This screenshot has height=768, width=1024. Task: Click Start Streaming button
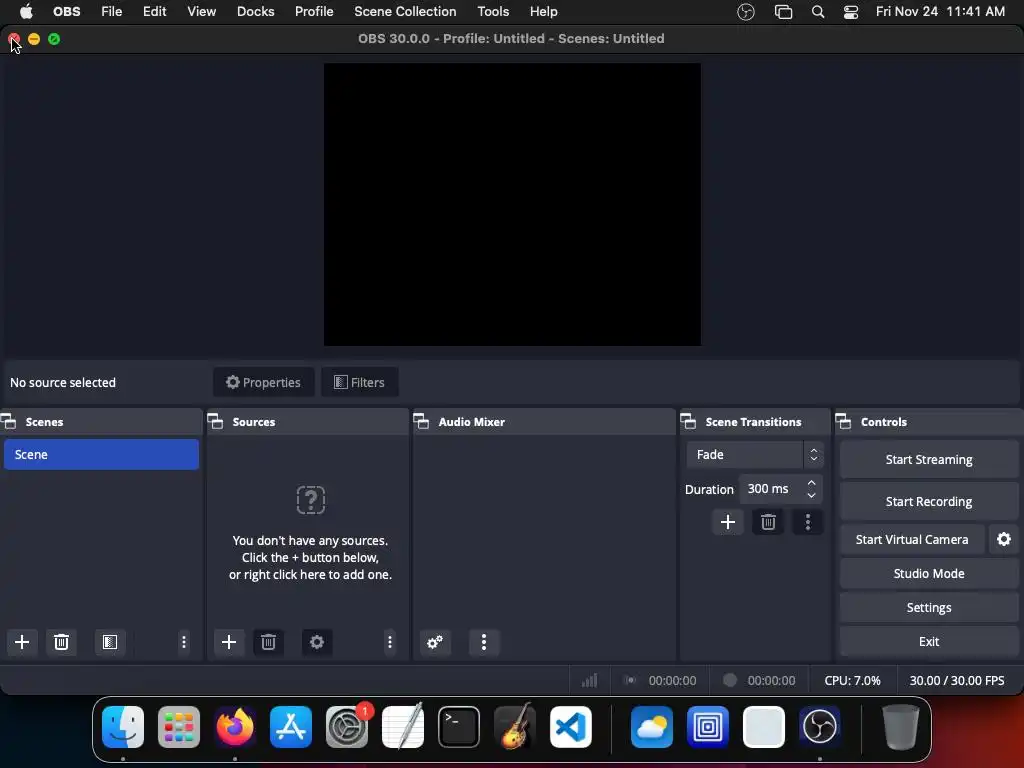[929, 460]
